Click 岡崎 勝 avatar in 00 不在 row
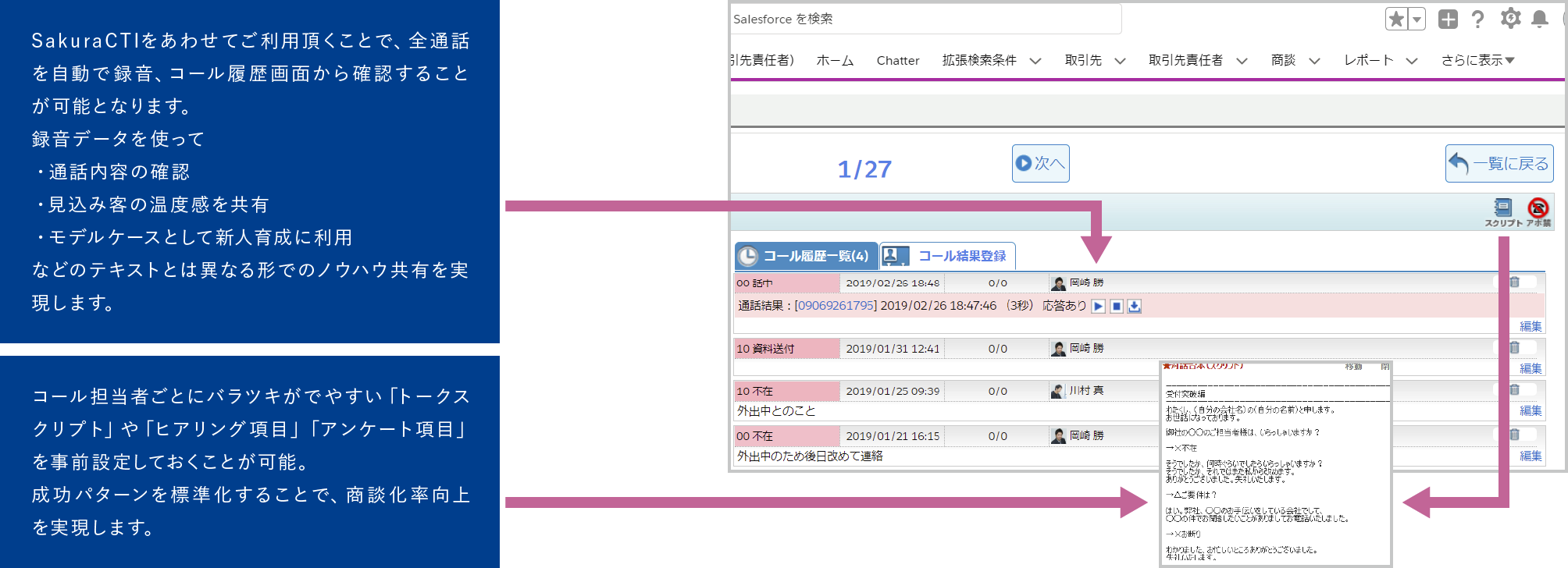Screen dimensions: 1568x568 point(1058,436)
